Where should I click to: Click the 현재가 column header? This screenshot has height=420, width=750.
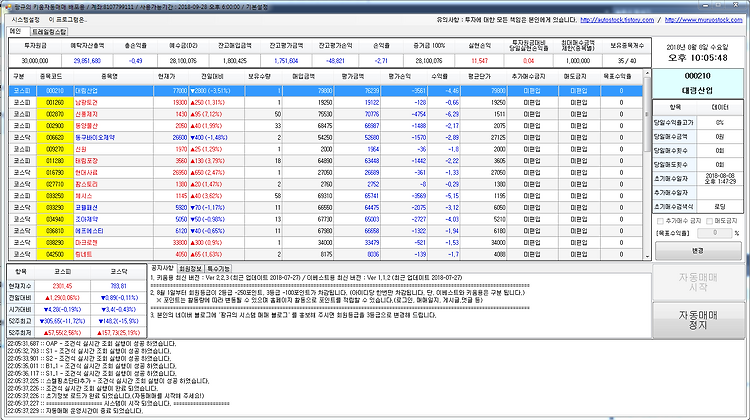pyautogui.click(x=166, y=77)
